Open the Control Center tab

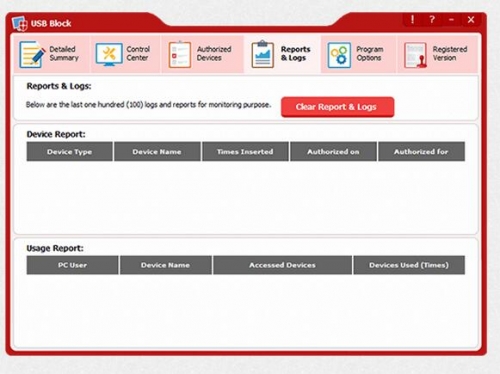click(x=126, y=54)
